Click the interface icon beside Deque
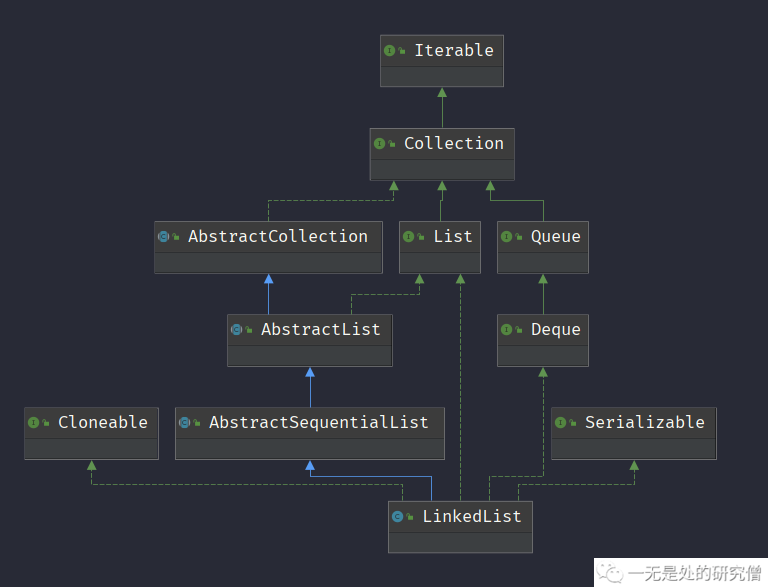768x587 pixels. [x=507, y=329]
